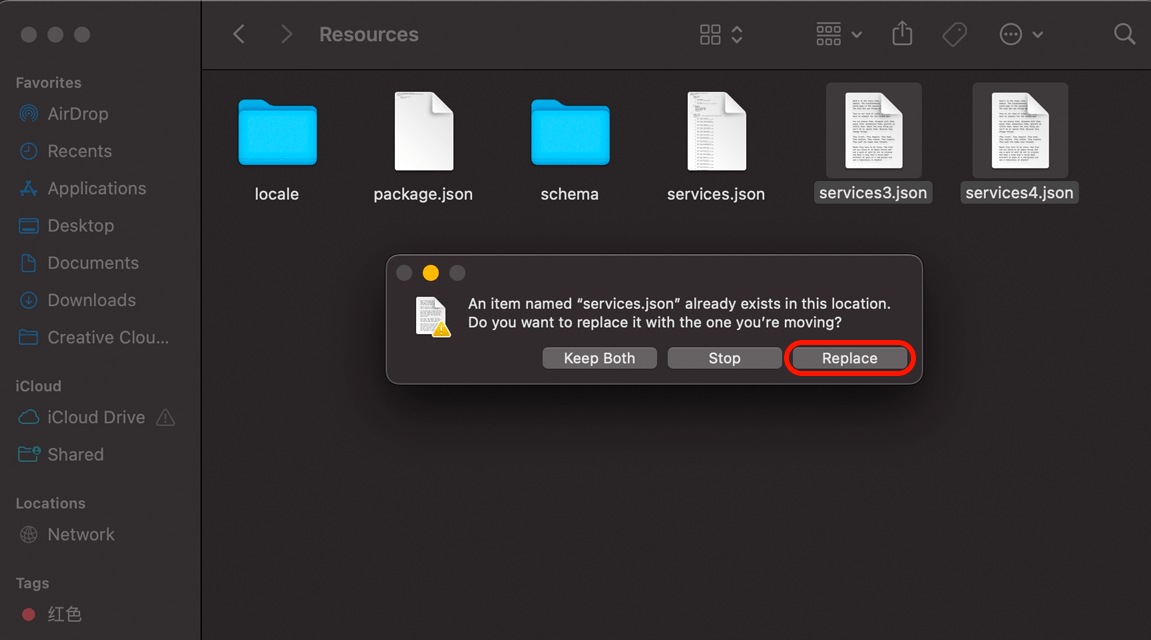Click Stop to cancel the move
The width and height of the screenshot is (1151, 640).
click(x=725, y=358)
